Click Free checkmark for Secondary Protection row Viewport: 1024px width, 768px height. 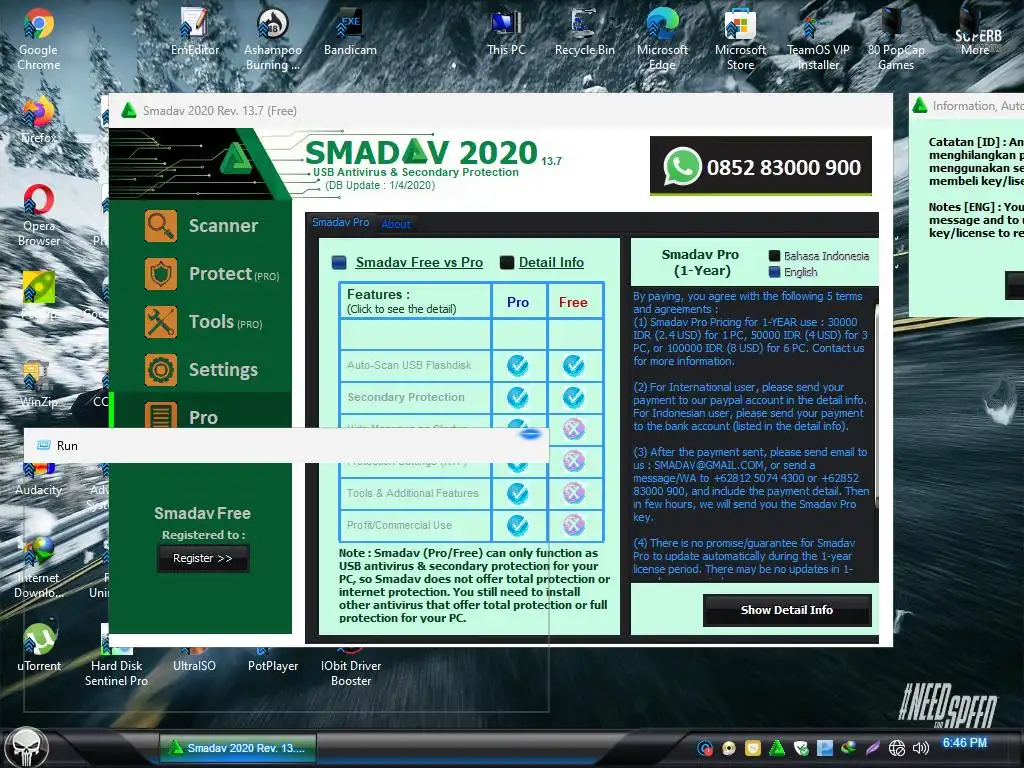pos(573,397)
